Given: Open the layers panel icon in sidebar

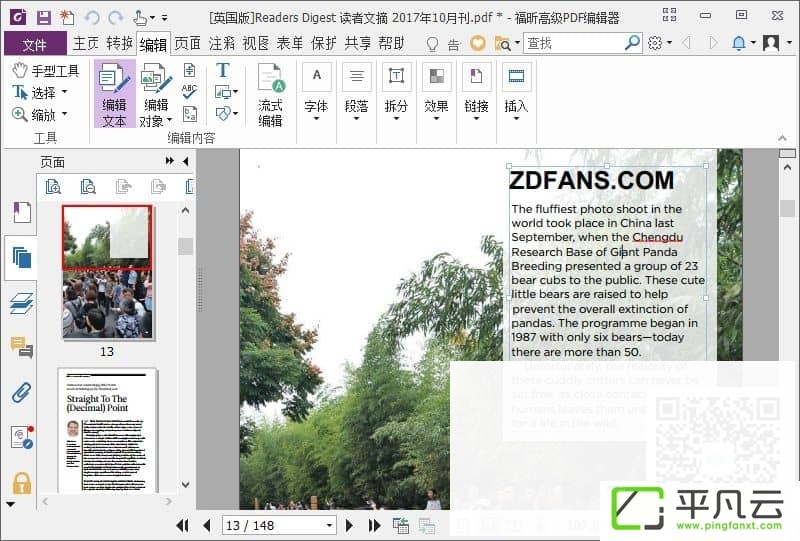Looking at the screenshot, I should click(21, 303).
